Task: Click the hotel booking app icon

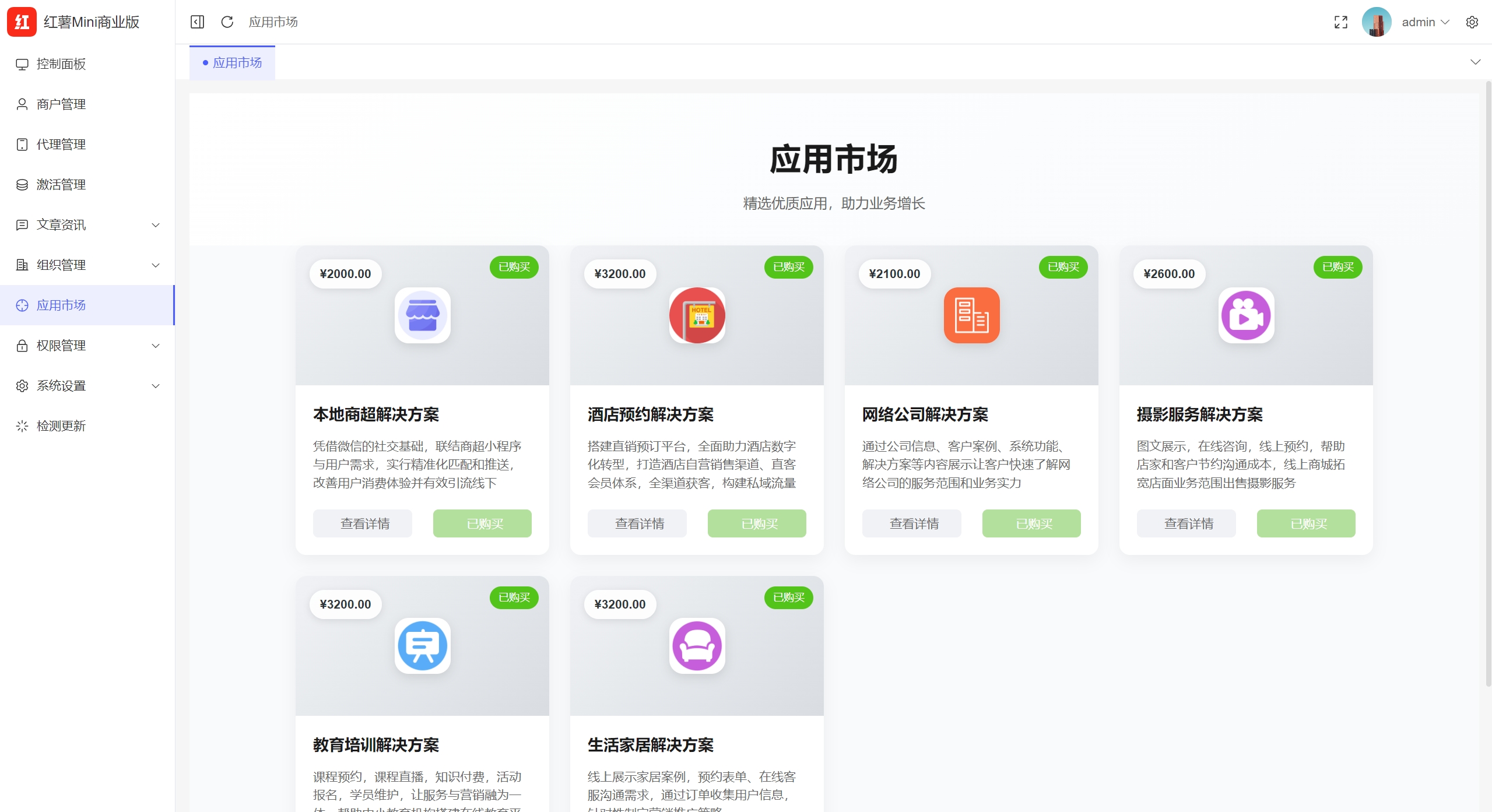Action: pyautogui.click(x=697, y=315)
